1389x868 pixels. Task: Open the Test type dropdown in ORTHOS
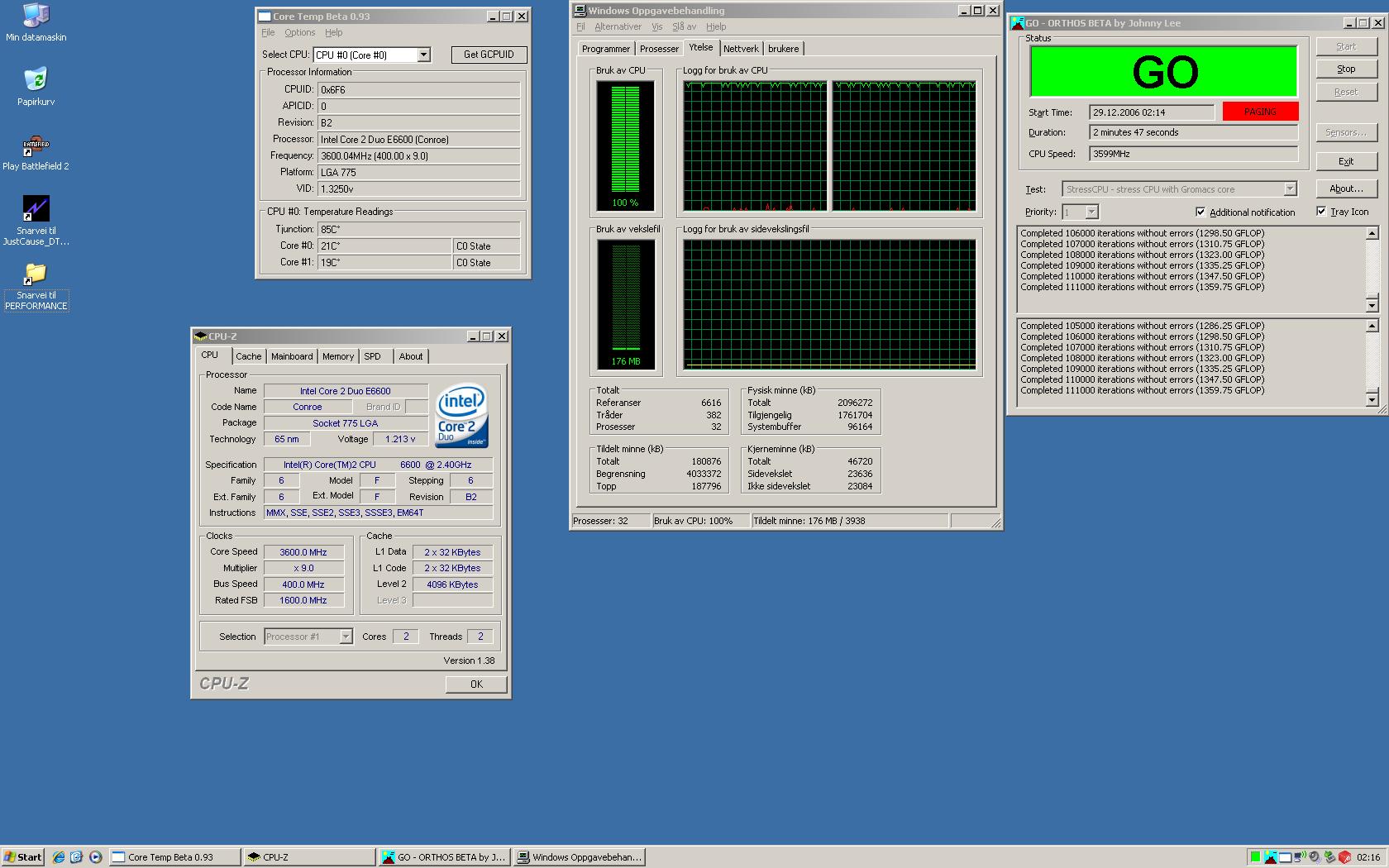(1290, 189)
